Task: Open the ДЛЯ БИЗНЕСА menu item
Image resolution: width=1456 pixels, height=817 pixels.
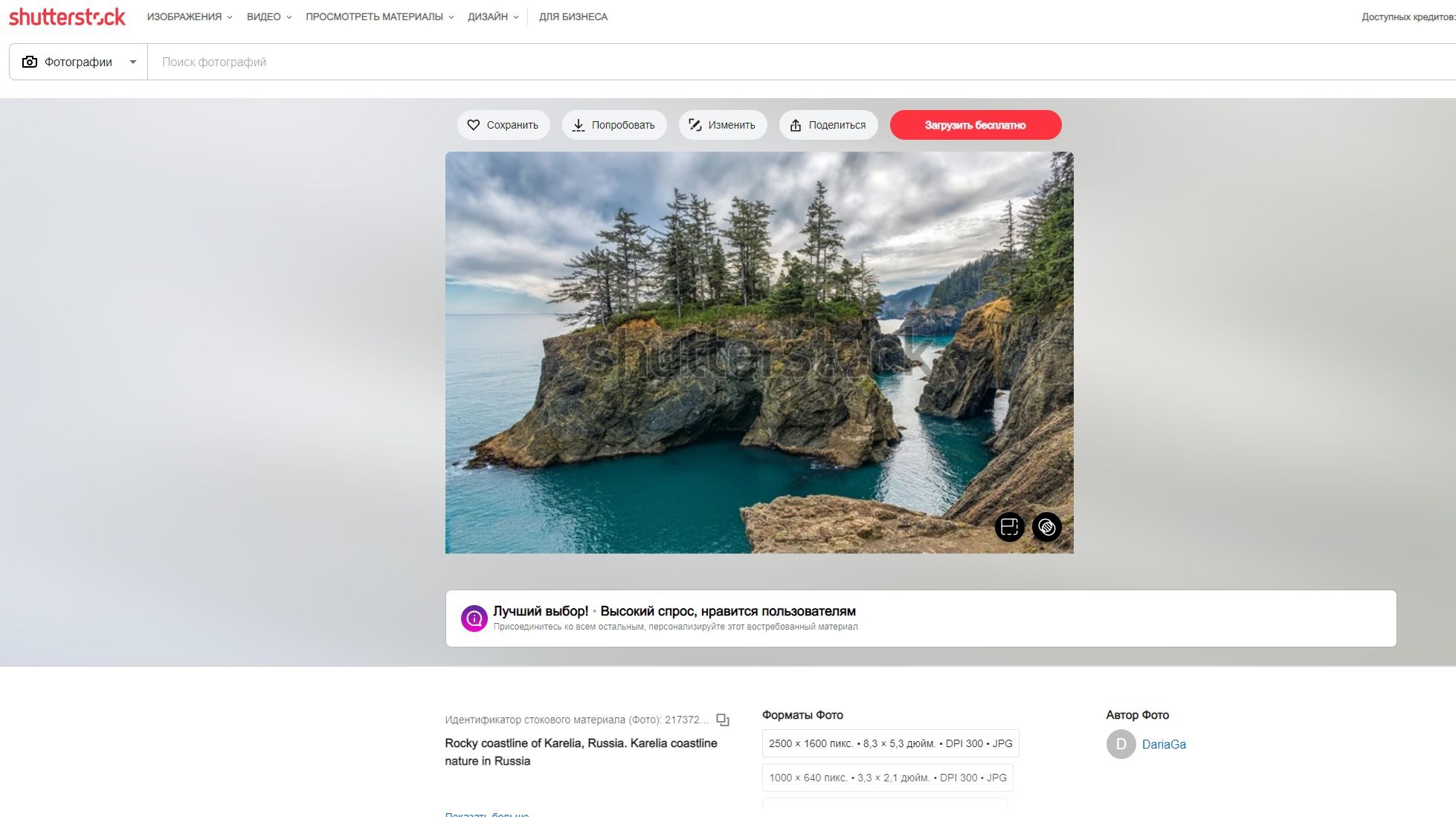Action: pos(573,16)
